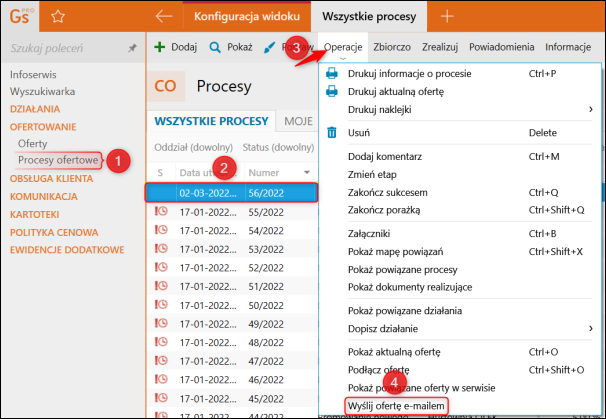Expand EWIDENCJE DODATKOWE sidebar section
The width and height of the screenshot is (606, 419).
[67, 250]
